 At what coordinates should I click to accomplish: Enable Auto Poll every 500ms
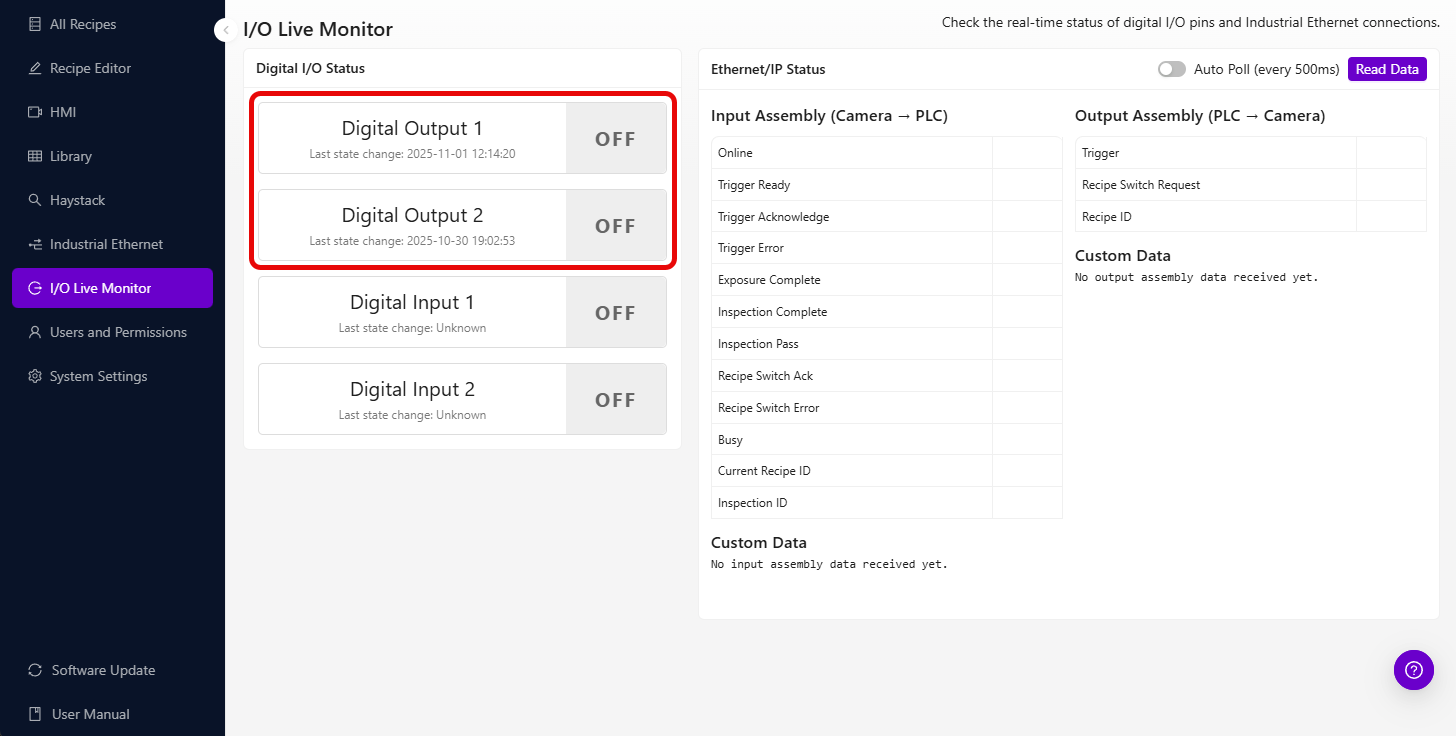point(1171,69)
